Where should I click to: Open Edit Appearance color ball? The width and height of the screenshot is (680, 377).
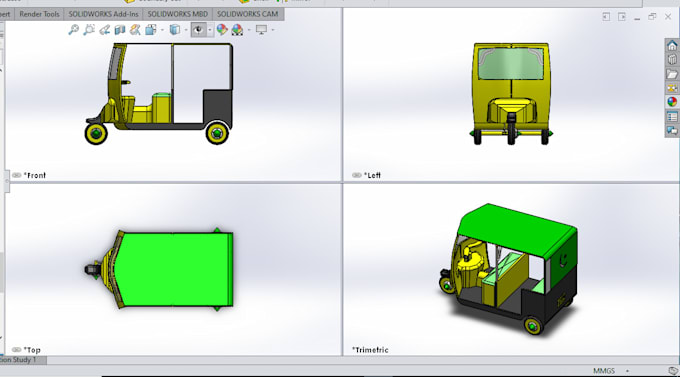(222, 30)
